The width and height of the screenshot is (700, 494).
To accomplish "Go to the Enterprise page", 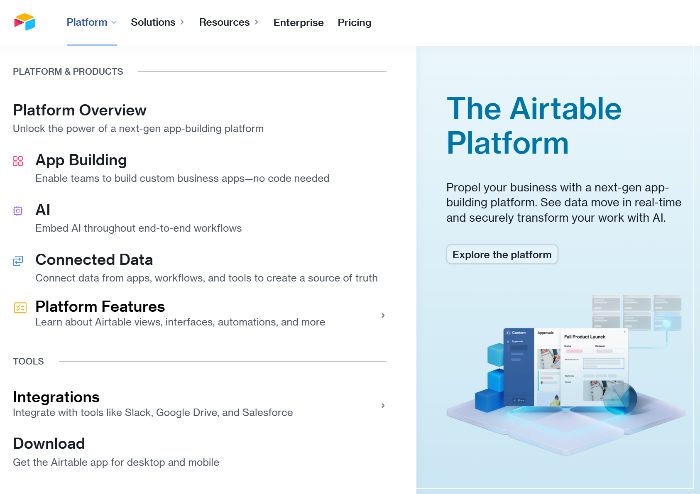I will tap(298, 23).
